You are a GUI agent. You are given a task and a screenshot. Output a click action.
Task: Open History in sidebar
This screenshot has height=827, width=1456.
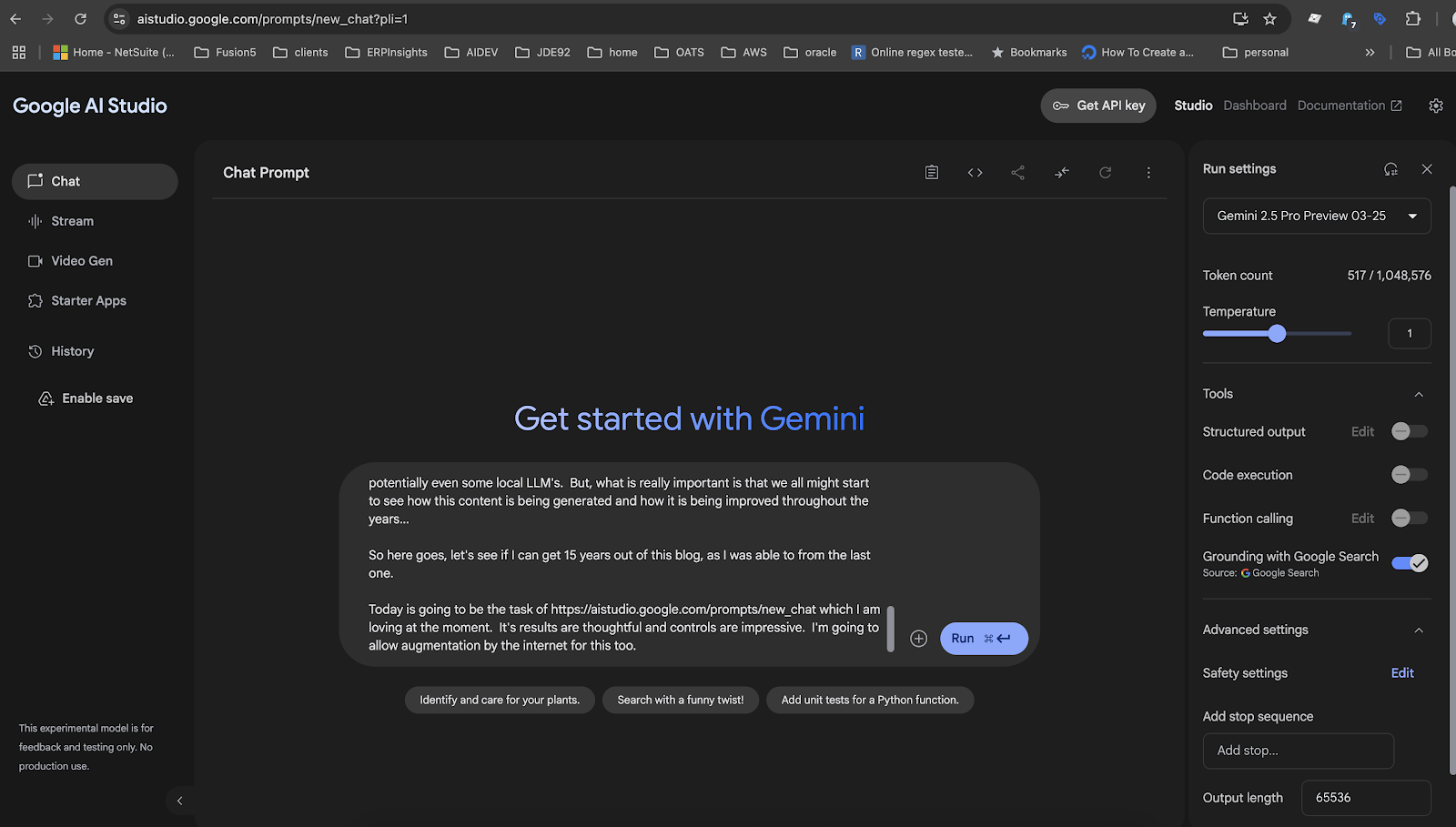(x=95, y=351)
